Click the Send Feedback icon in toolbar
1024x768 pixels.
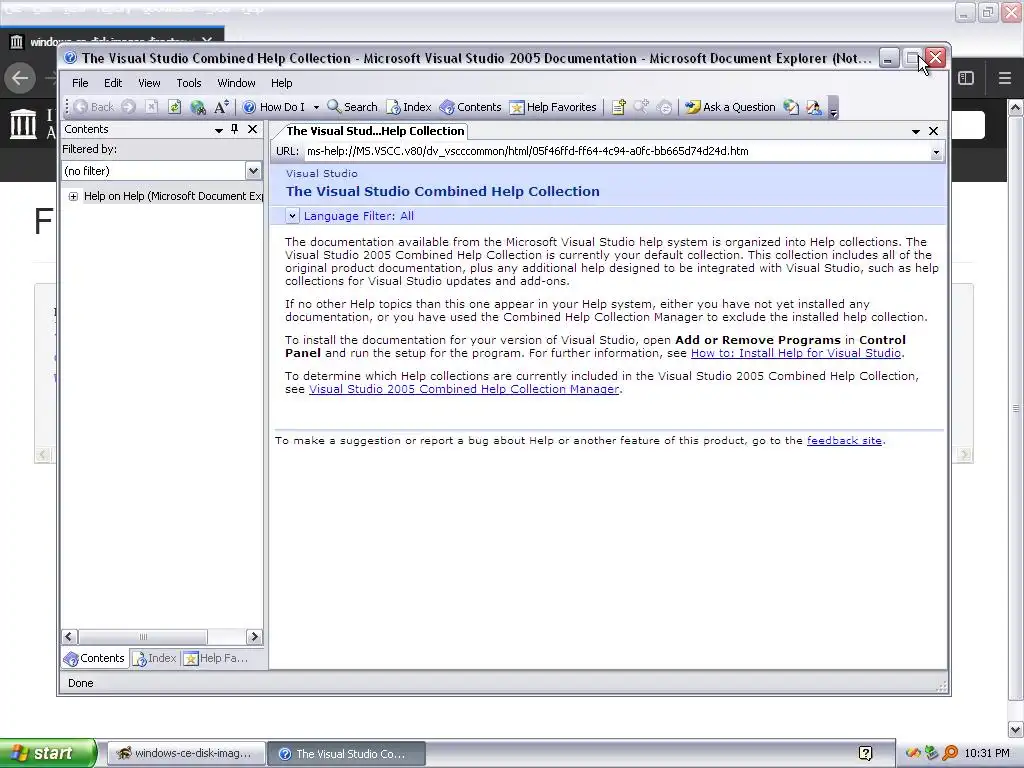[x=814, y=107]
